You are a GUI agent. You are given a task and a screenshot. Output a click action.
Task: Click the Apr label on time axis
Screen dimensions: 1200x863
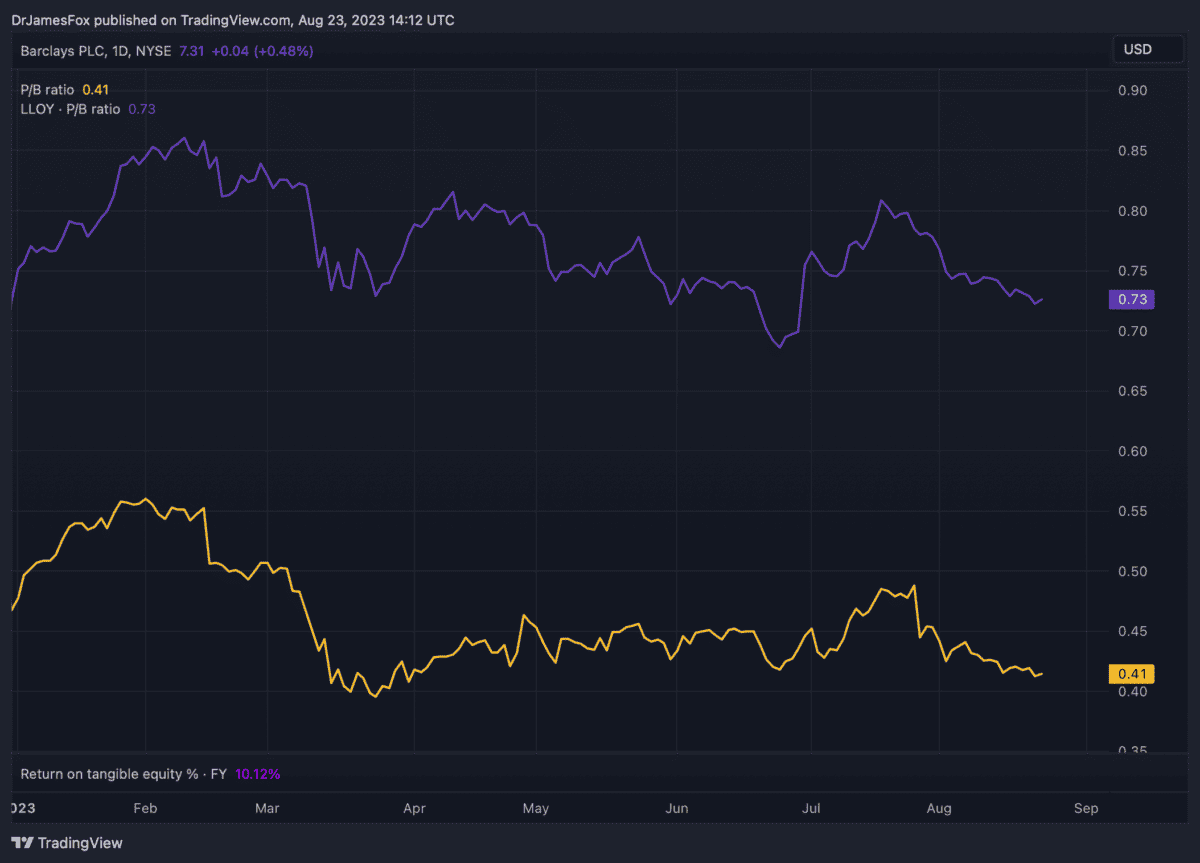413,807
